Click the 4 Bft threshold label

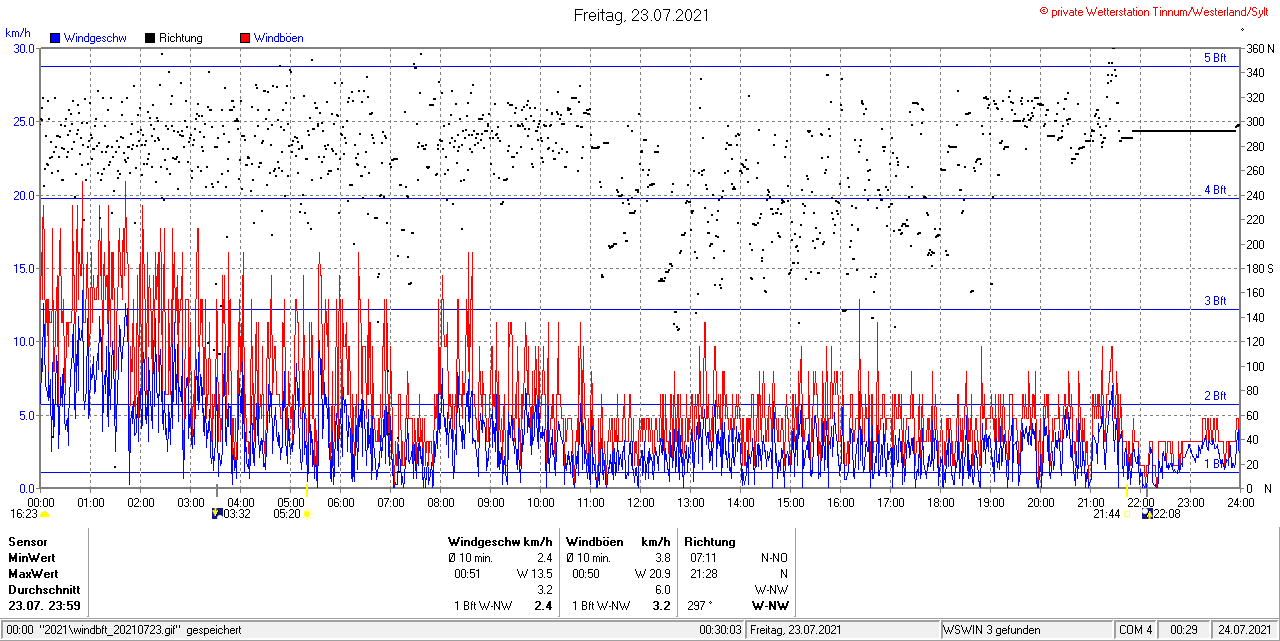pos(1214,190)
